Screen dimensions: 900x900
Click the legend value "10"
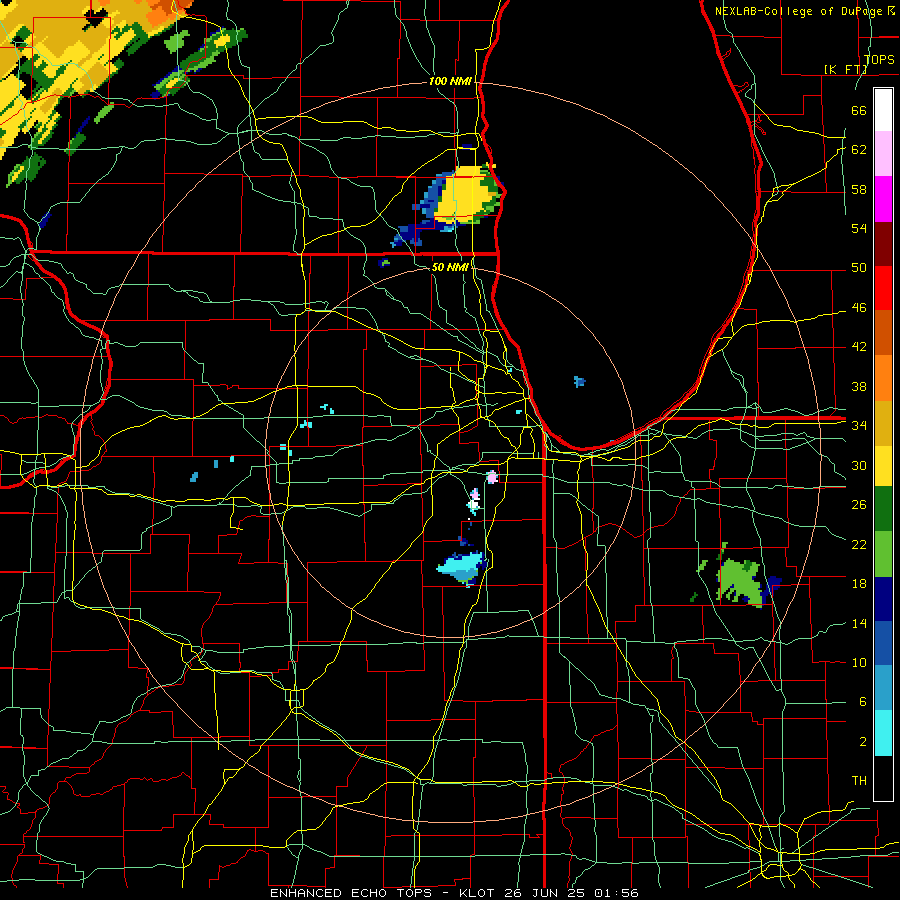(x=859, y=662)
